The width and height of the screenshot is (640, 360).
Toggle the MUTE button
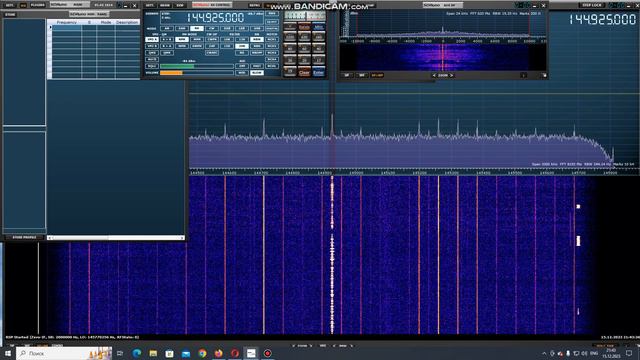coord(152,59)
